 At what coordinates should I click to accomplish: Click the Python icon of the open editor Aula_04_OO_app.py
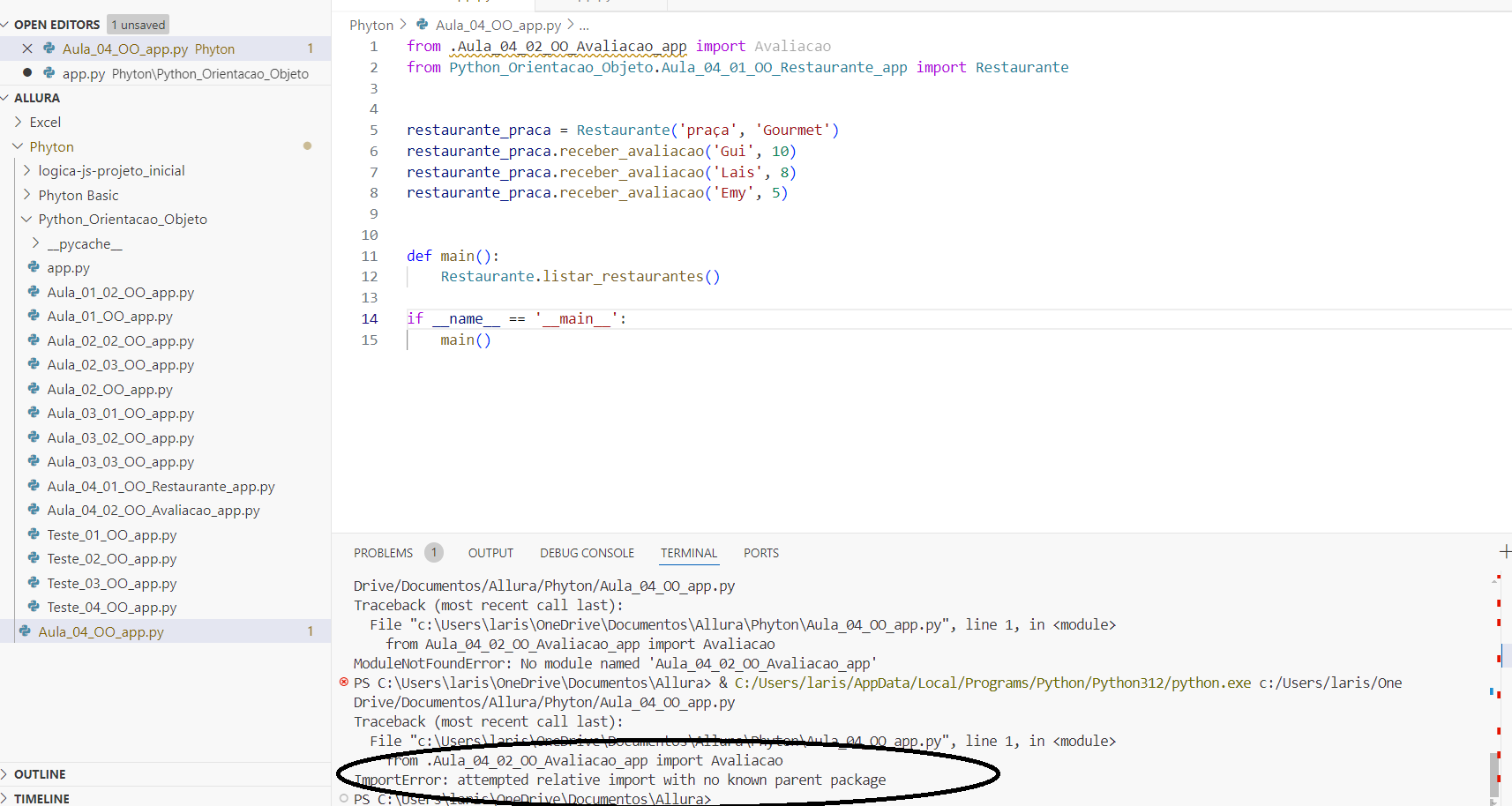[49, 49]
